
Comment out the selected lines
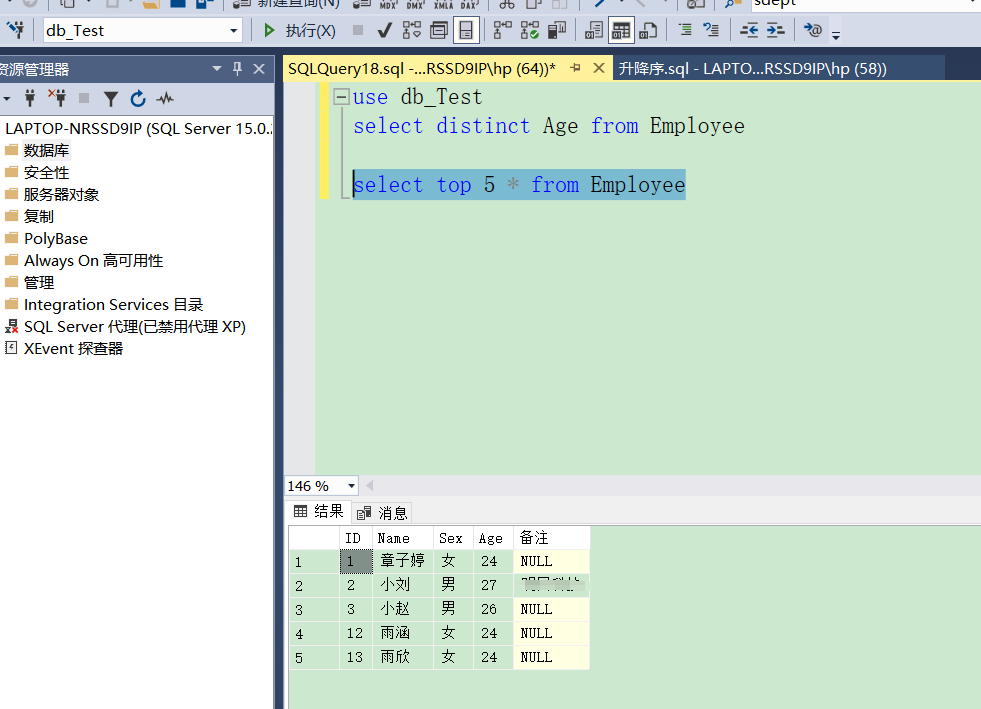[x=686, y=30]
